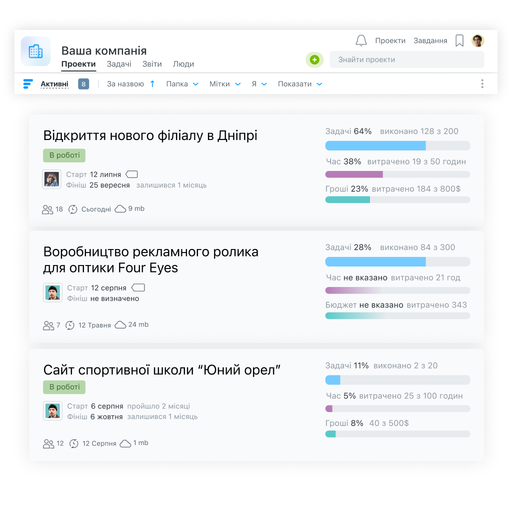Switch to the Звіти tab
The width and height of the screenshot is (512, 512).
[x=152, y=64]
